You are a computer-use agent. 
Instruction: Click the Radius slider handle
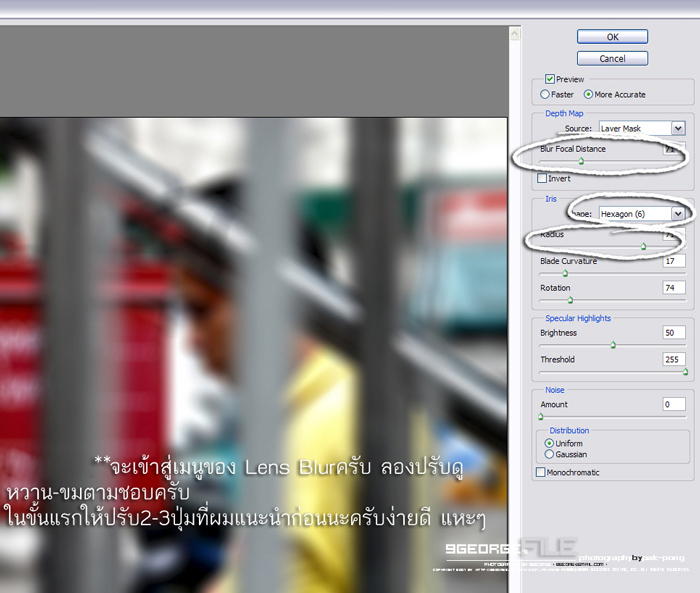tap(643, 246)
